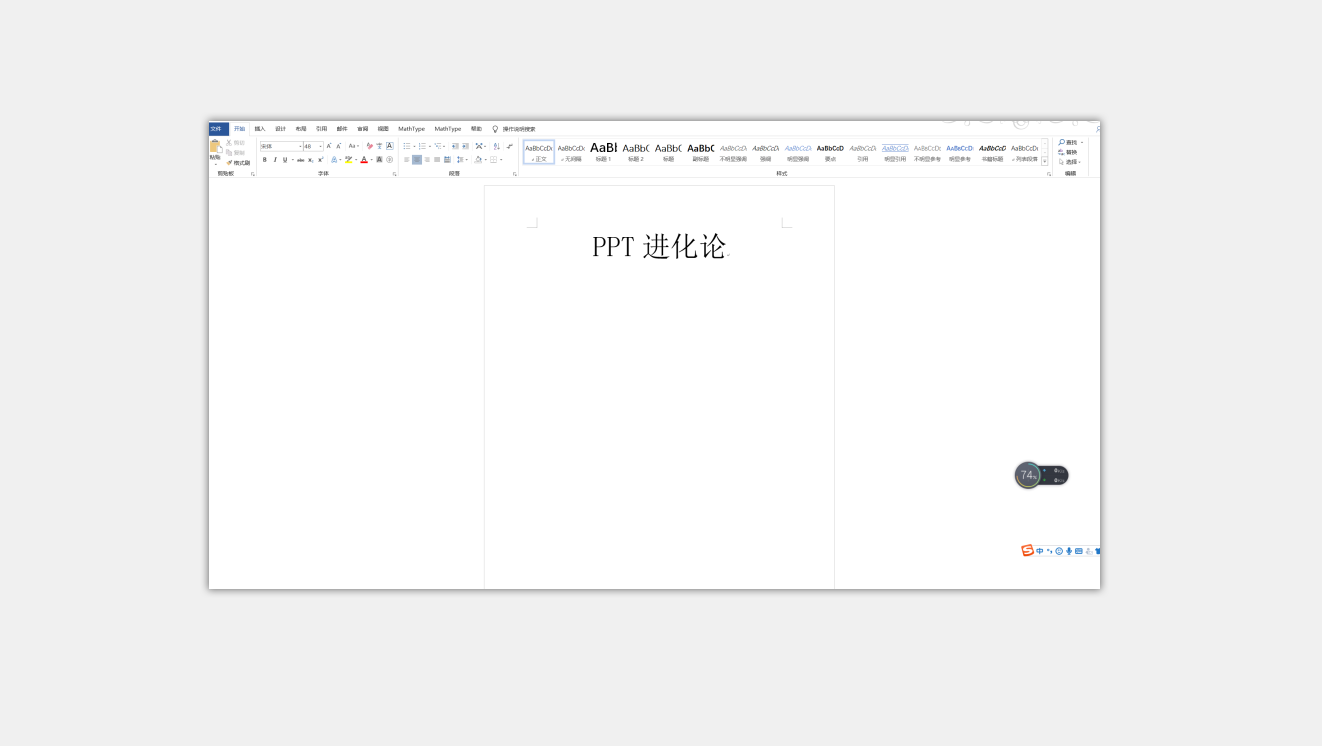Decrease the paragraph indent
The width and height of the screenshot is (1322, 746).
pos(455,146)
